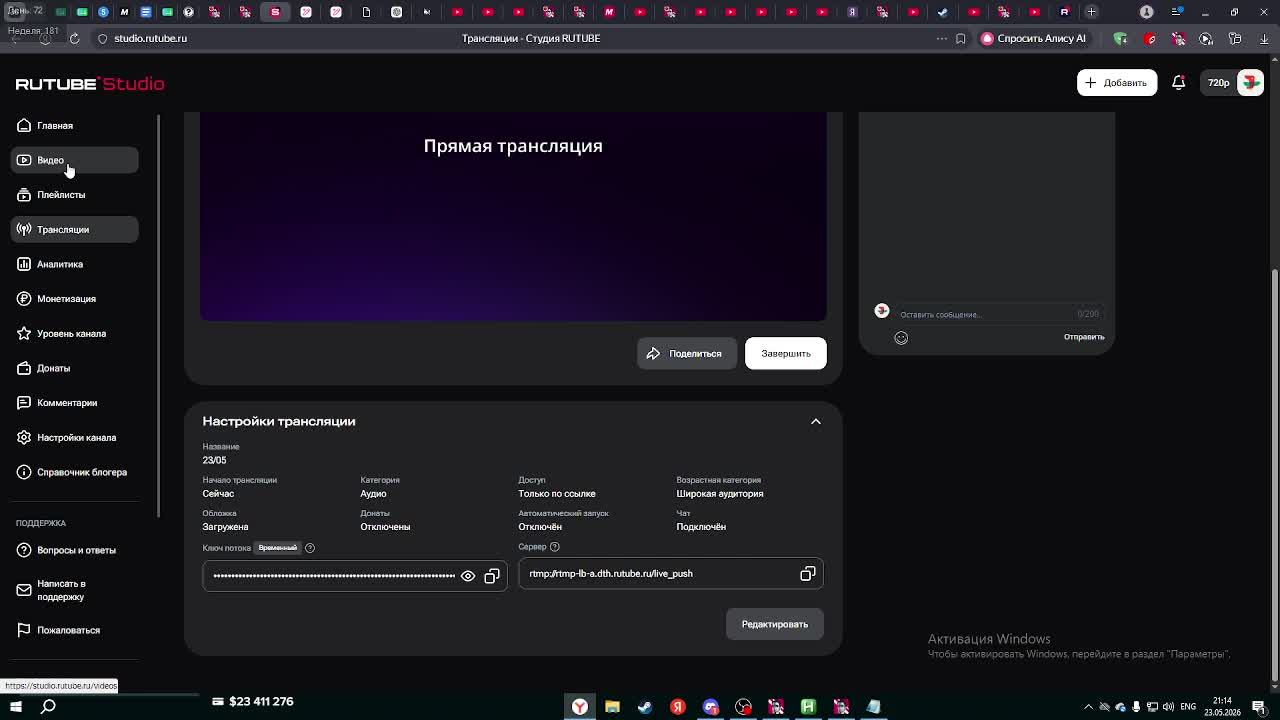This screenshot has width=1280, height=720.
Task: Open the Аналитика sidebar section
Action: (75, 264)
